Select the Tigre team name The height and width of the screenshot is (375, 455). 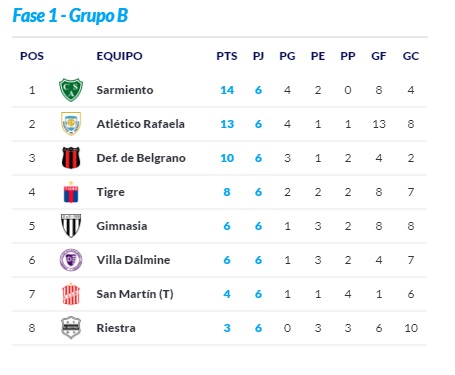tap(110, 192)
